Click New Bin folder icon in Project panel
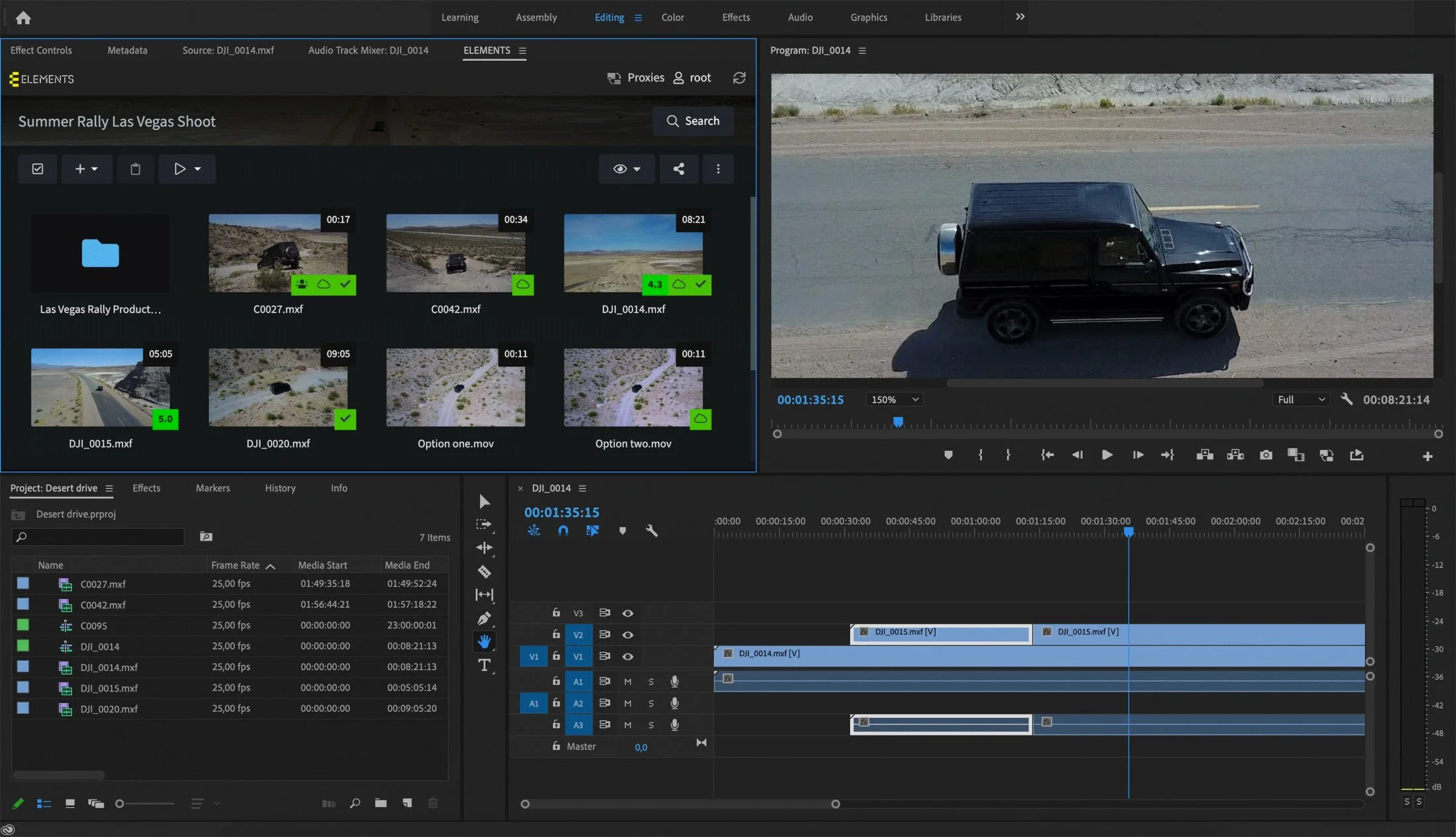Screen dimensions: 1456x837 click(381, 803)
